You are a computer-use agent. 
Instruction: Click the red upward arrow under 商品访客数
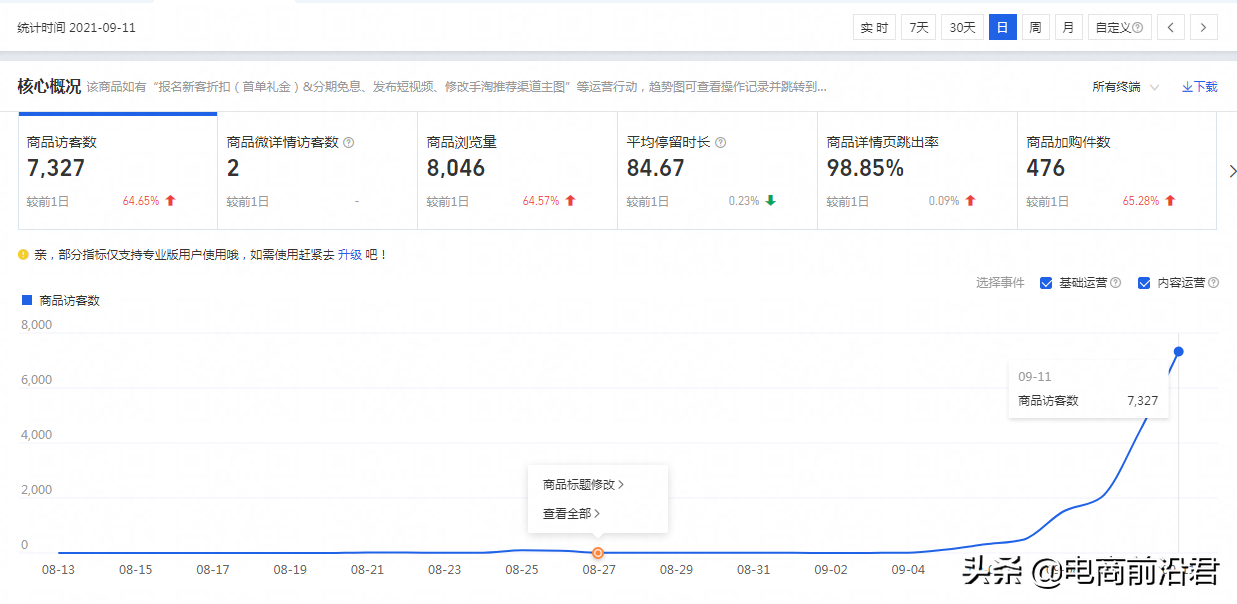(170, 200)
